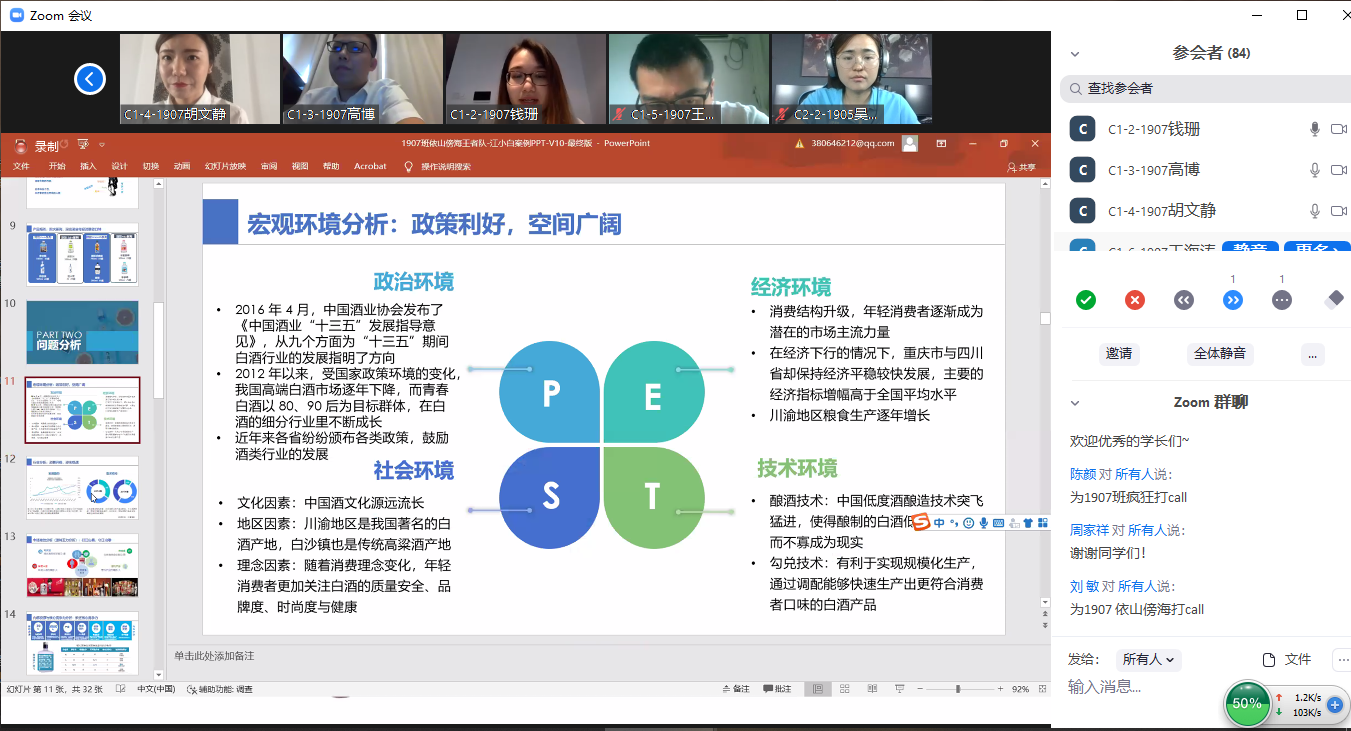Viewport: 1351px width, 731px height.
Task: Click microphone icon for C1-2-1907钱珊
Action: [1316, 129]
